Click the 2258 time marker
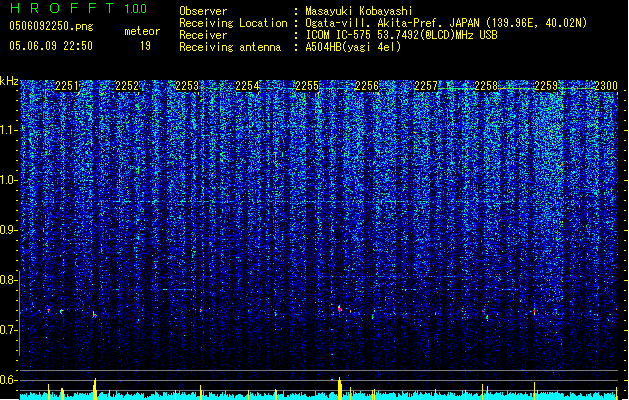The height and width of the screenshot is (400, 629). point(486,85)
